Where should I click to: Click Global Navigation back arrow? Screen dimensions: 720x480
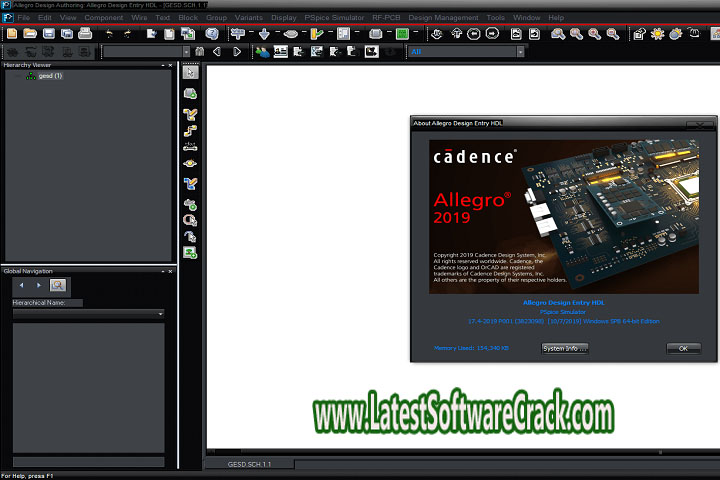tap(21, 285)
